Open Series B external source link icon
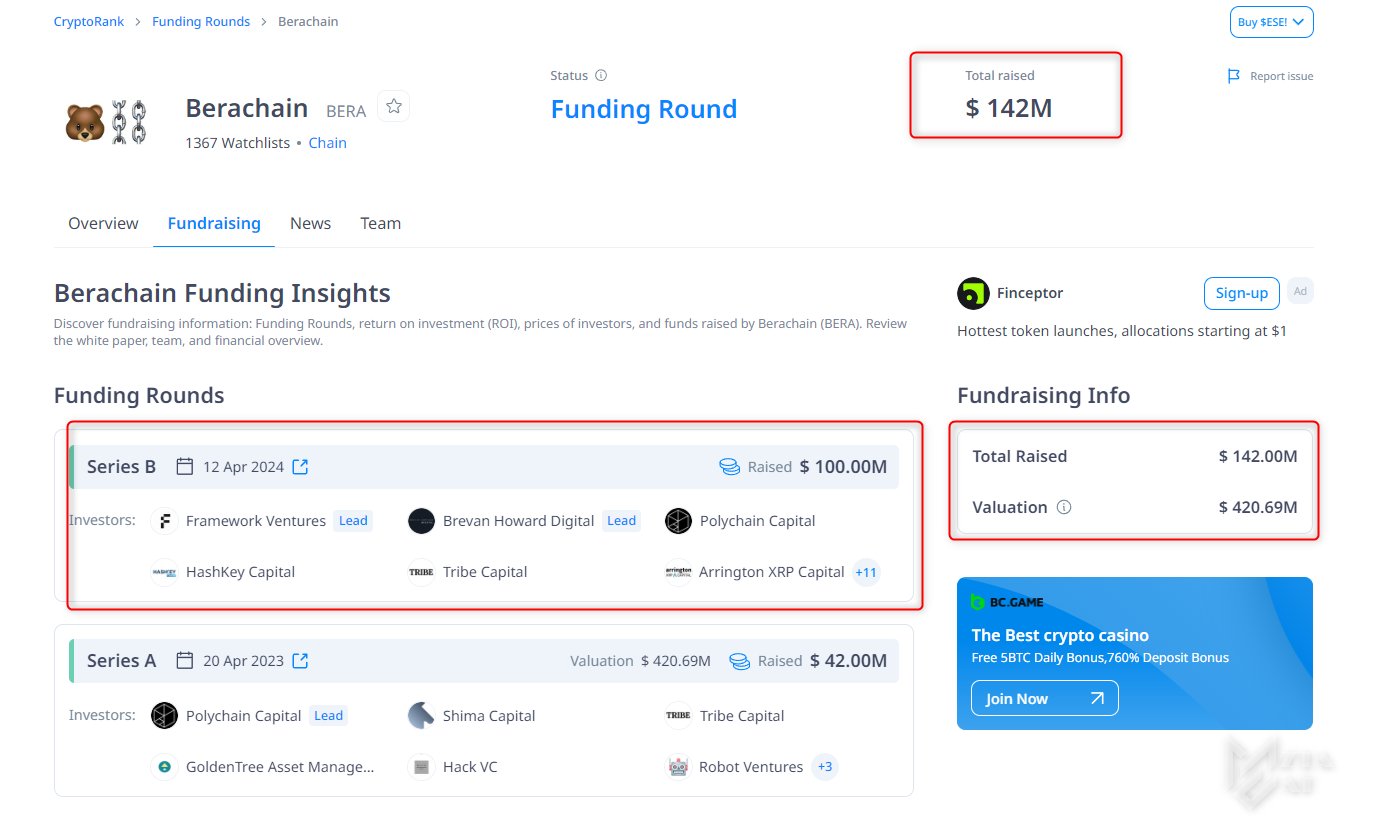 pyautogui.click(x=300, y=467)
